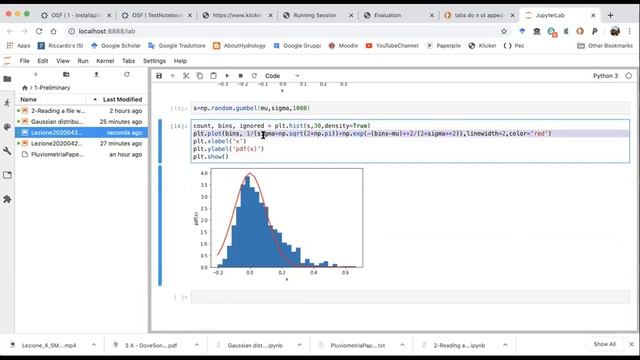Open the AboutHydrology bookmark

click(240, 46)
